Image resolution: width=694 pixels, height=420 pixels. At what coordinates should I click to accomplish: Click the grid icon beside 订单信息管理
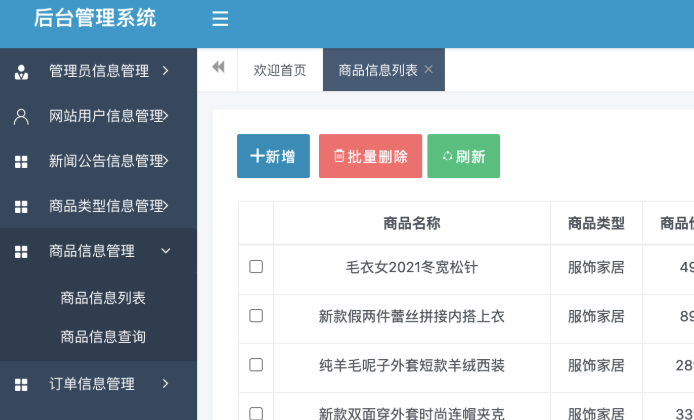pyautogui.click(x=21, y=384)
